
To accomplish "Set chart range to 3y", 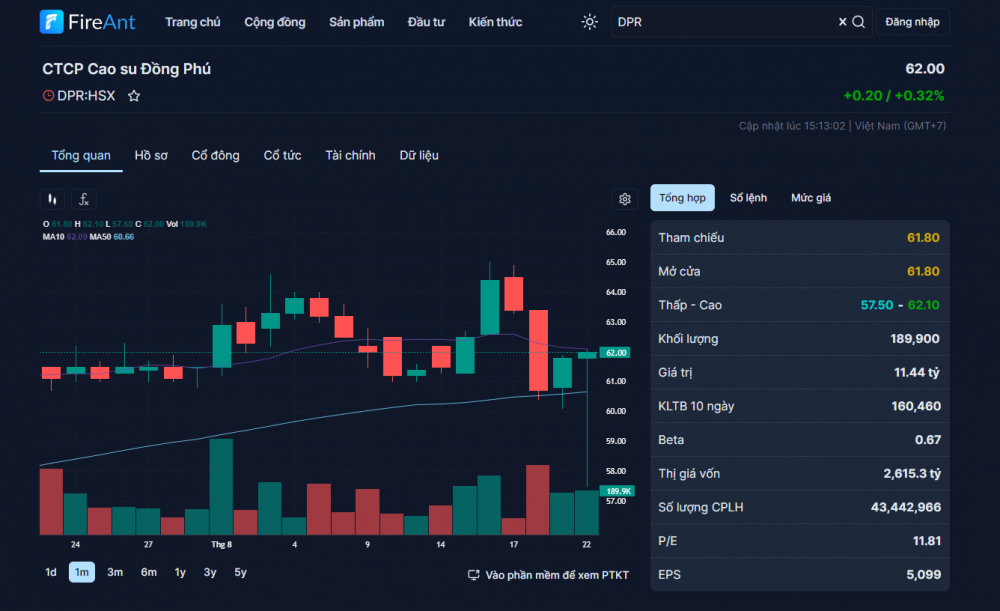I will 210,572.
